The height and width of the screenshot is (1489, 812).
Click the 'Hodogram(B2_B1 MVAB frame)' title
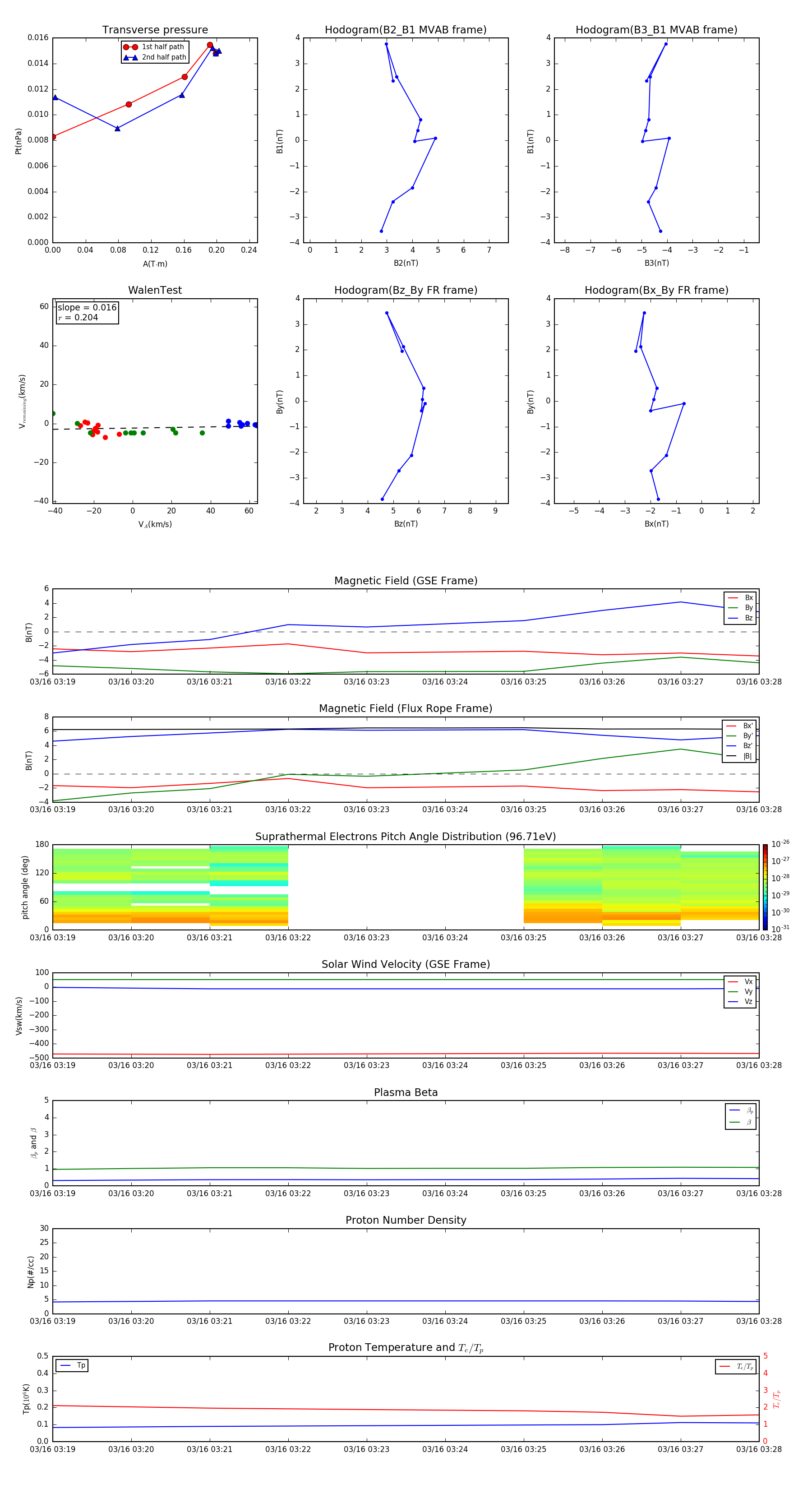tap(406, 30)
